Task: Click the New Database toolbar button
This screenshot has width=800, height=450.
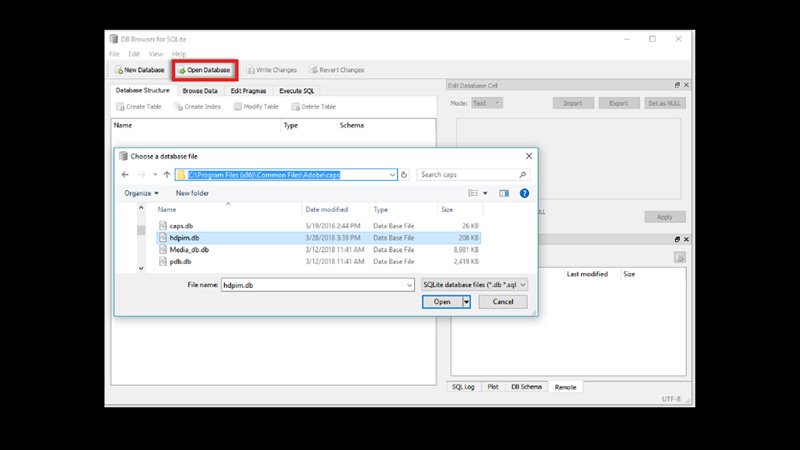Action: [x=140, y=70]
